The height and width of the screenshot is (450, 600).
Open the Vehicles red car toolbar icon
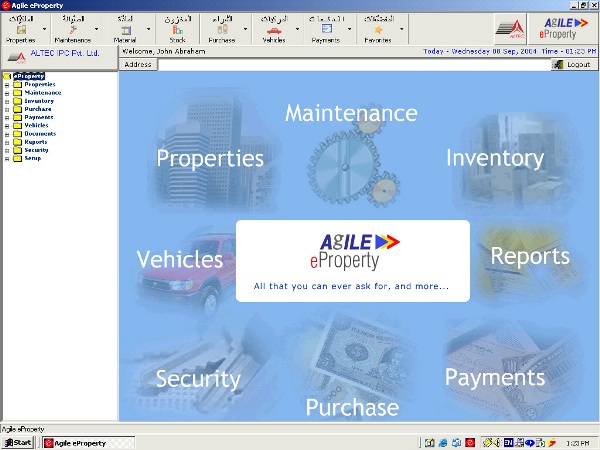[x=274, y=30]
